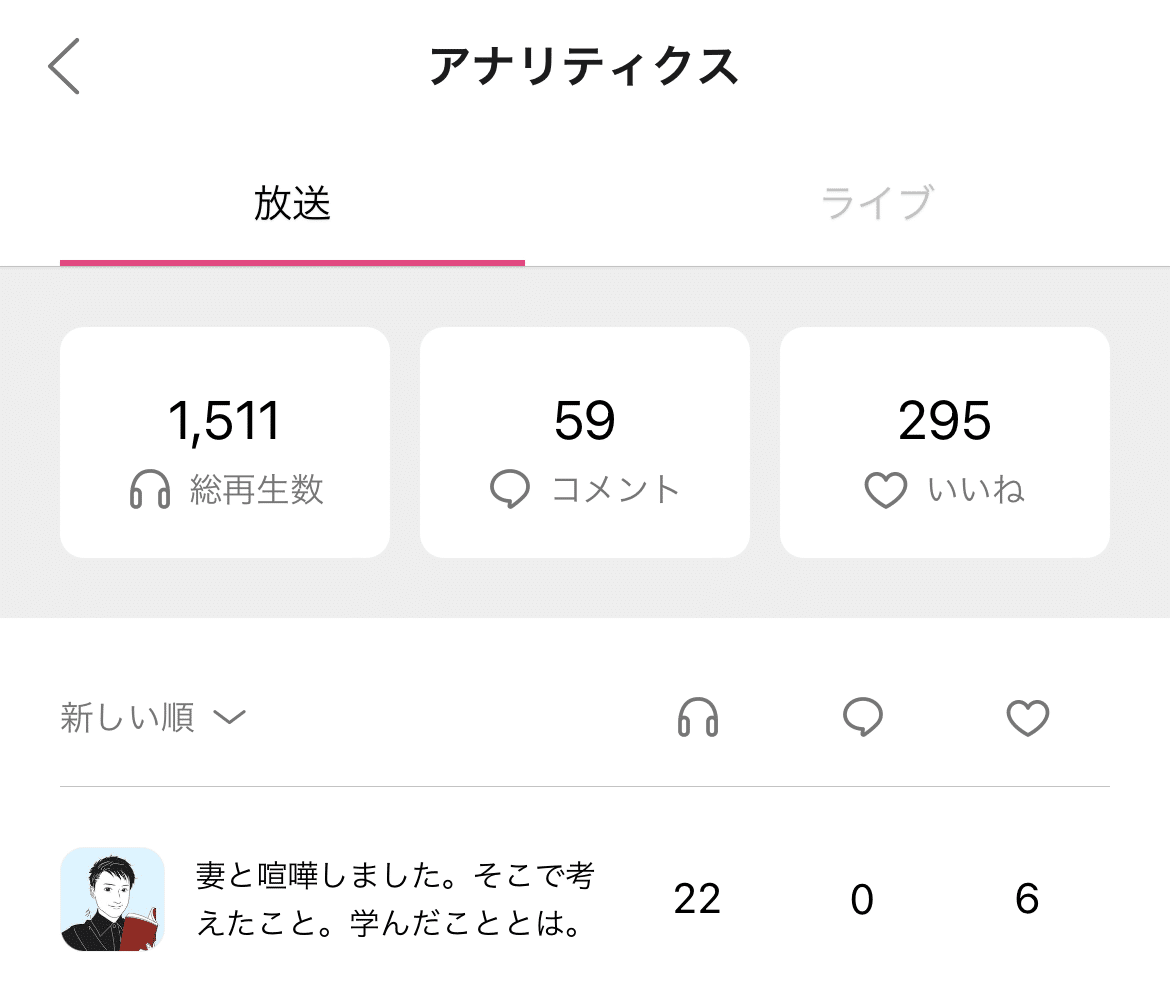Click the episode play count 22
The image size is (1170, 991).
(x=697, y=900)
